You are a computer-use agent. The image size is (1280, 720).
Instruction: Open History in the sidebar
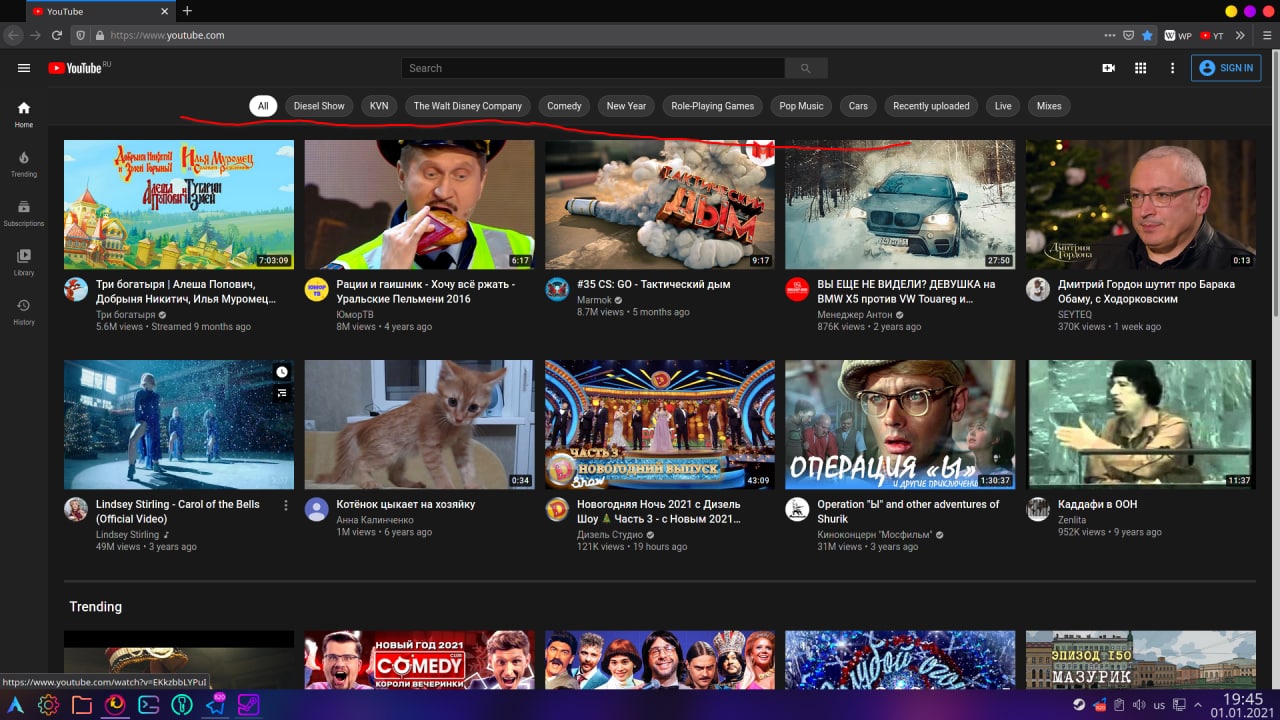click(24, 311)
